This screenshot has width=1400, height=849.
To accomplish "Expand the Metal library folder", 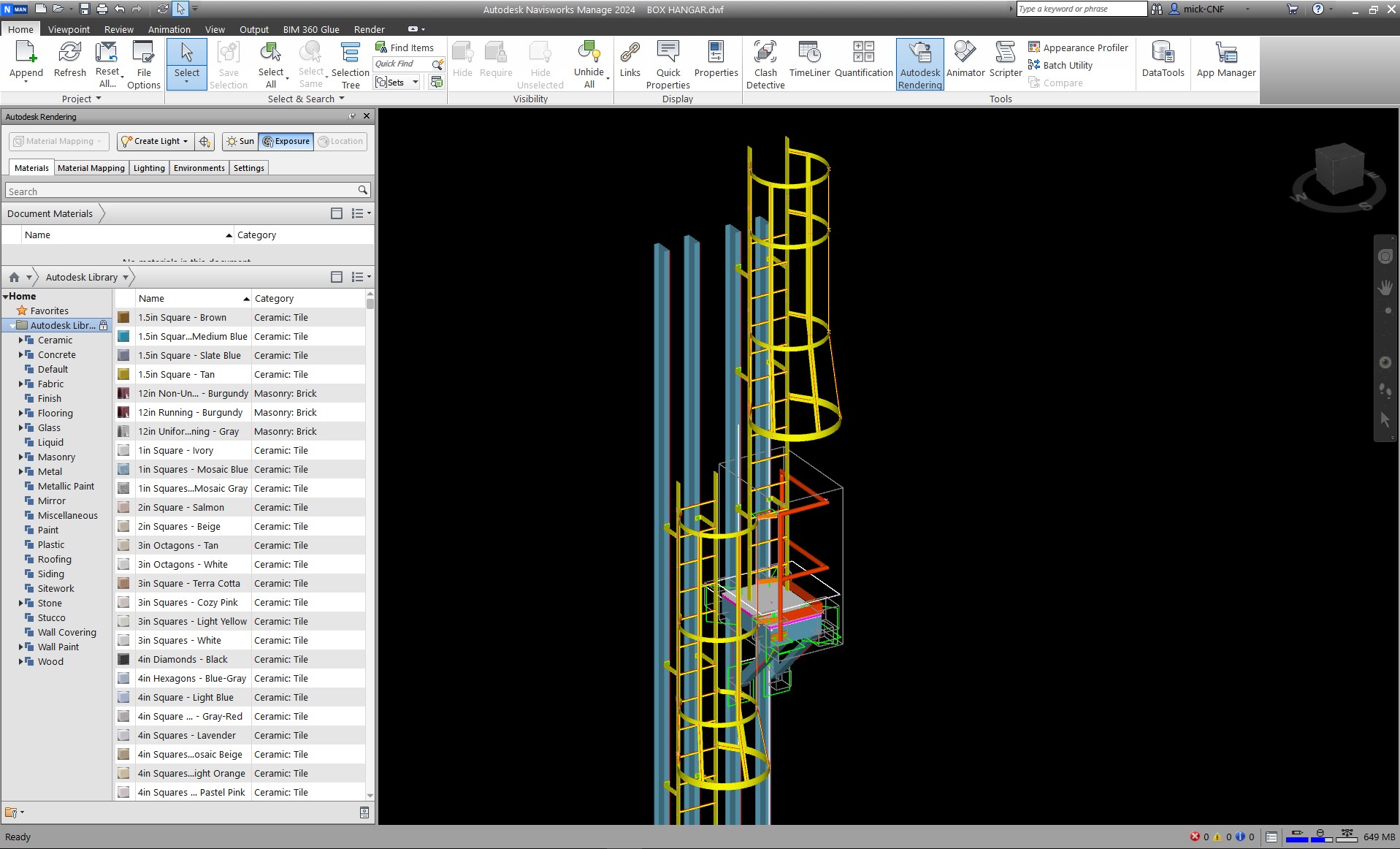I will click(21, 471).
